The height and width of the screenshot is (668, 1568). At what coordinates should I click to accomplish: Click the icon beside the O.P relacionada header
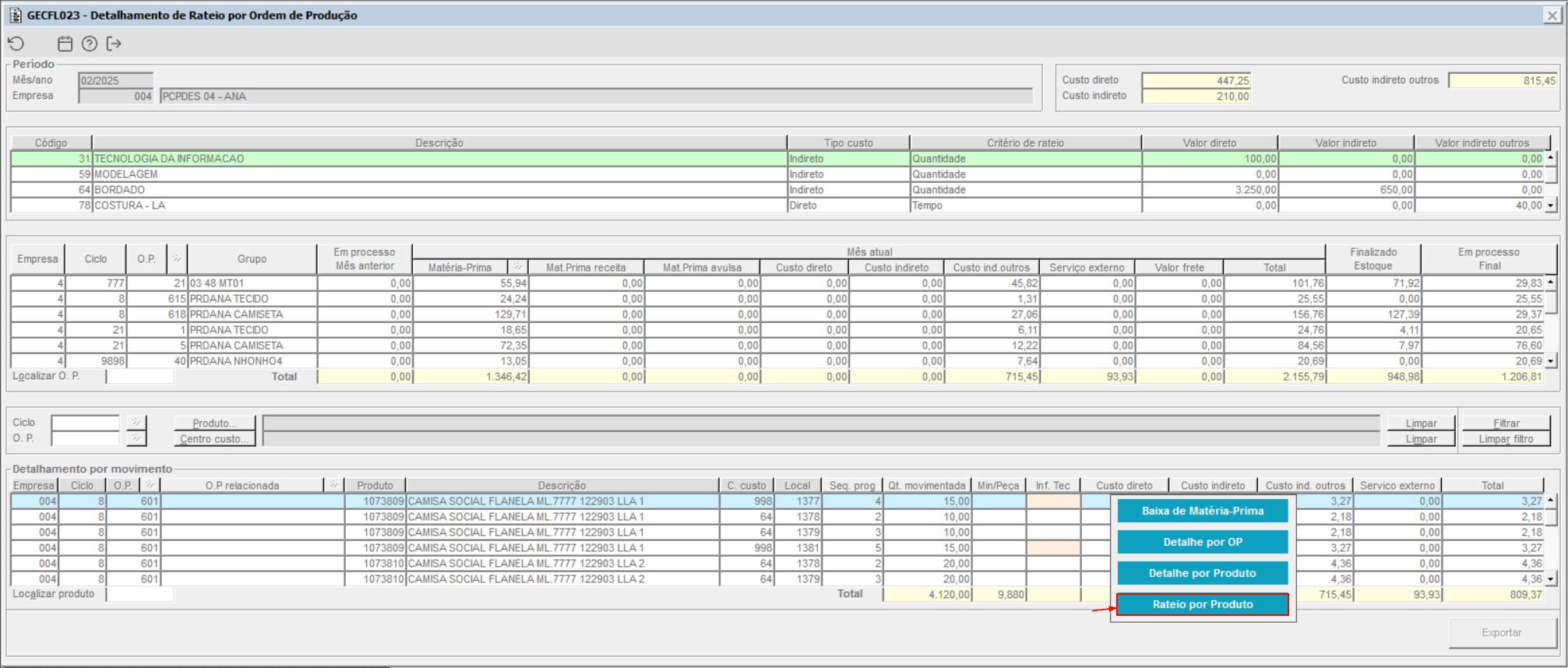(x=333, y=485)
